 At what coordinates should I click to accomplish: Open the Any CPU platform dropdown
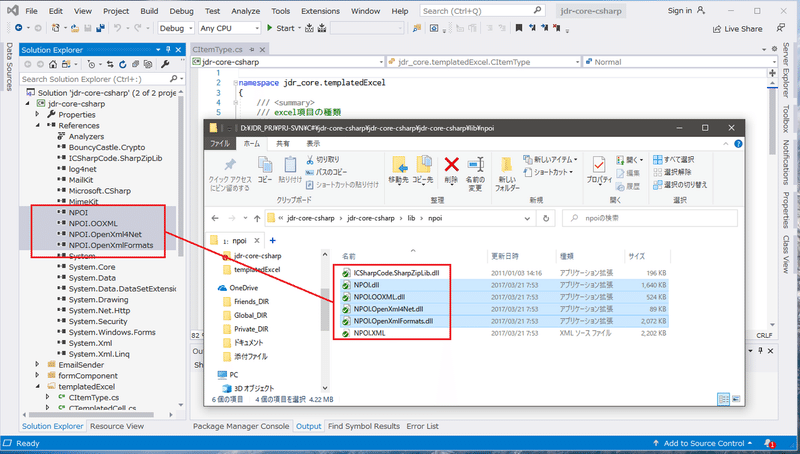click(230, 29)
